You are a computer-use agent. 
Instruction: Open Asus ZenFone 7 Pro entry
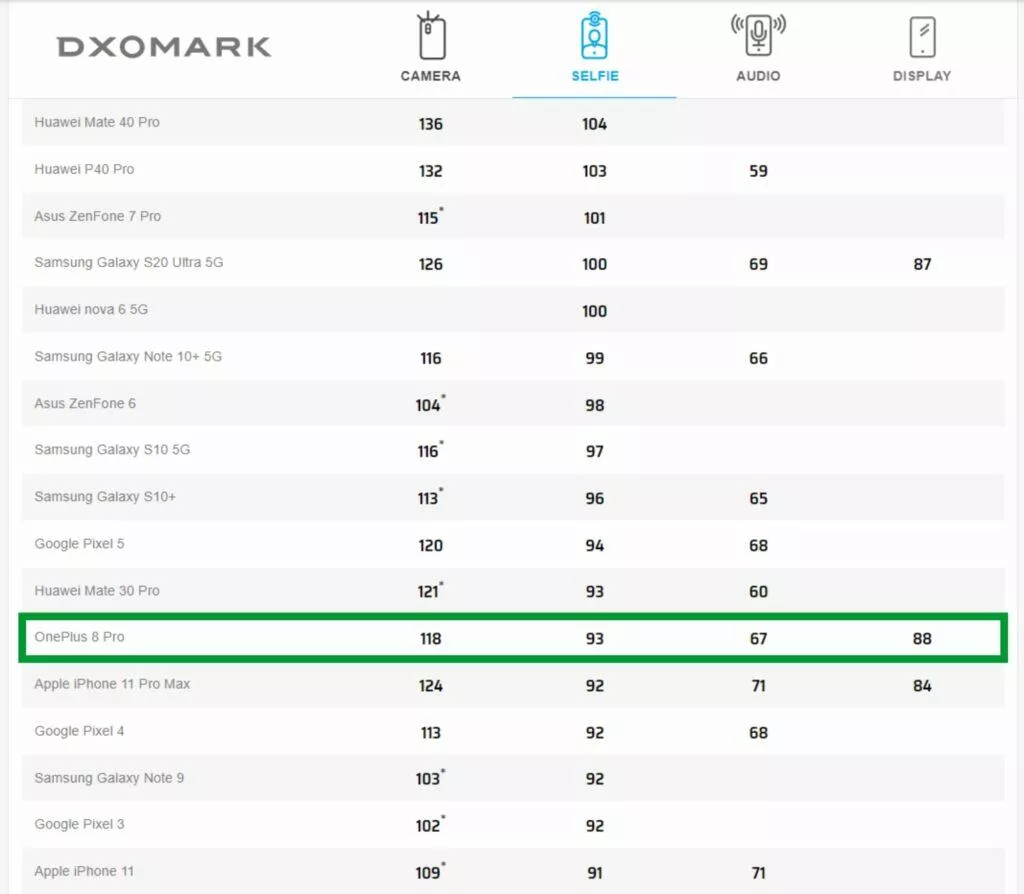97,216
